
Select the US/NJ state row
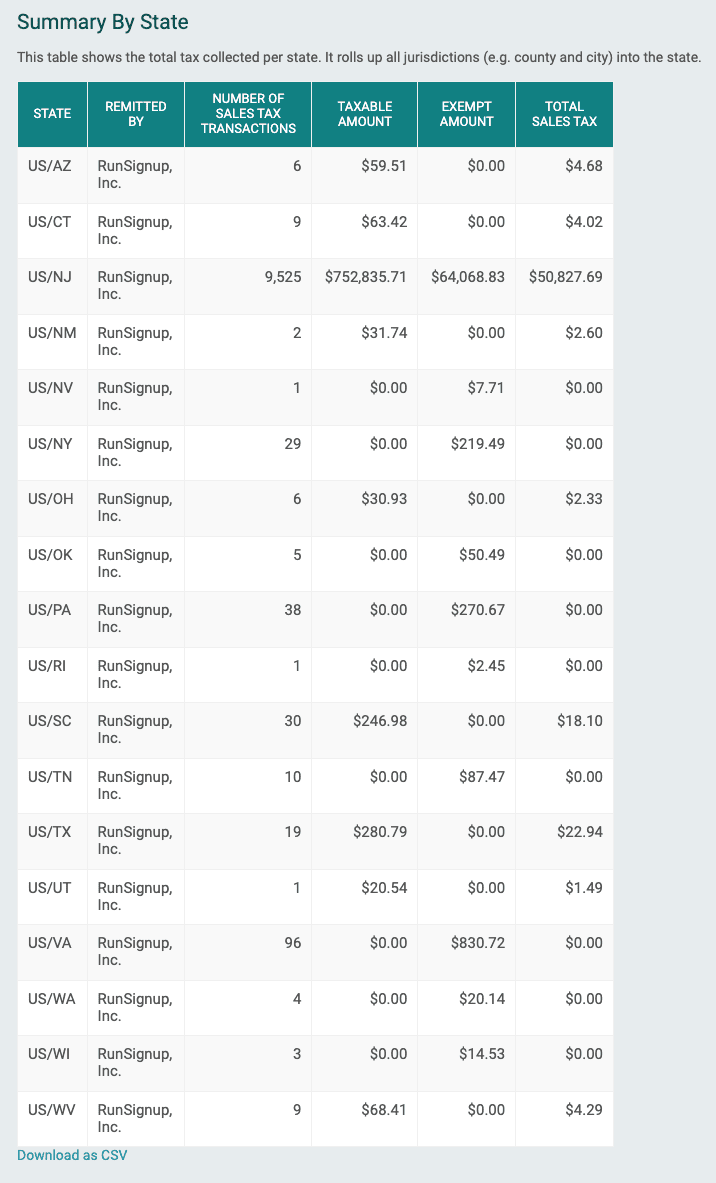pyautogui.click(x=51, y=276)
